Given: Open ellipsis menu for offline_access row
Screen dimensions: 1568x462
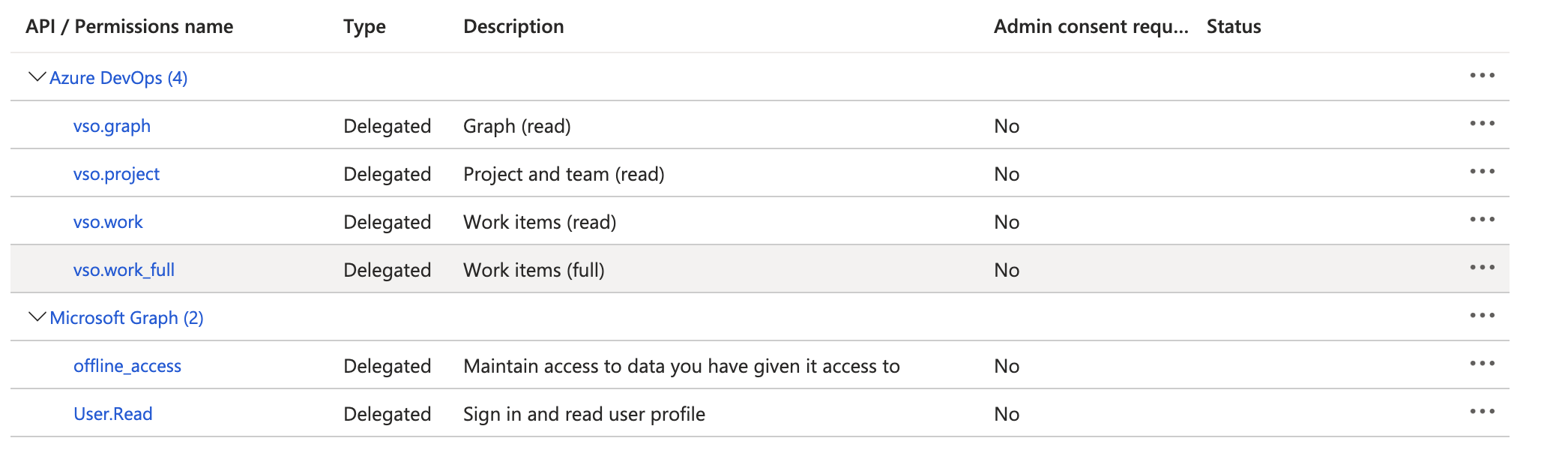Looking at the screenshot, I should (1482, 364).
